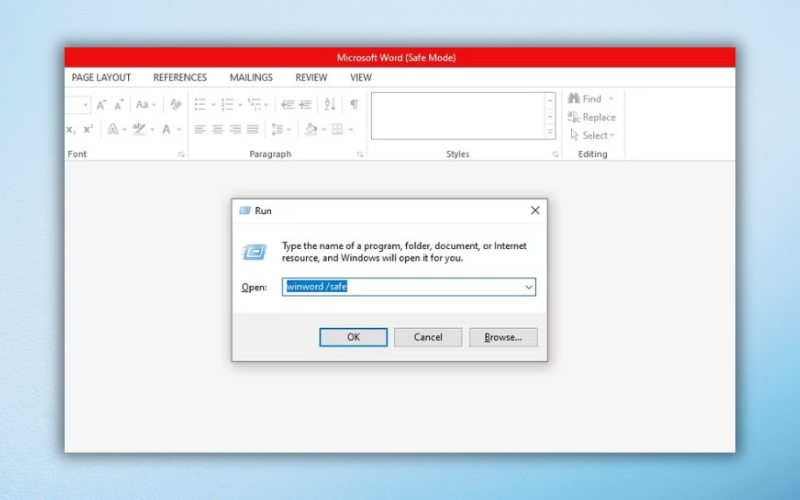Expand the Multilevel List dropdown arrow
This screenshot has height=500, width=800.
coord(266,105)
